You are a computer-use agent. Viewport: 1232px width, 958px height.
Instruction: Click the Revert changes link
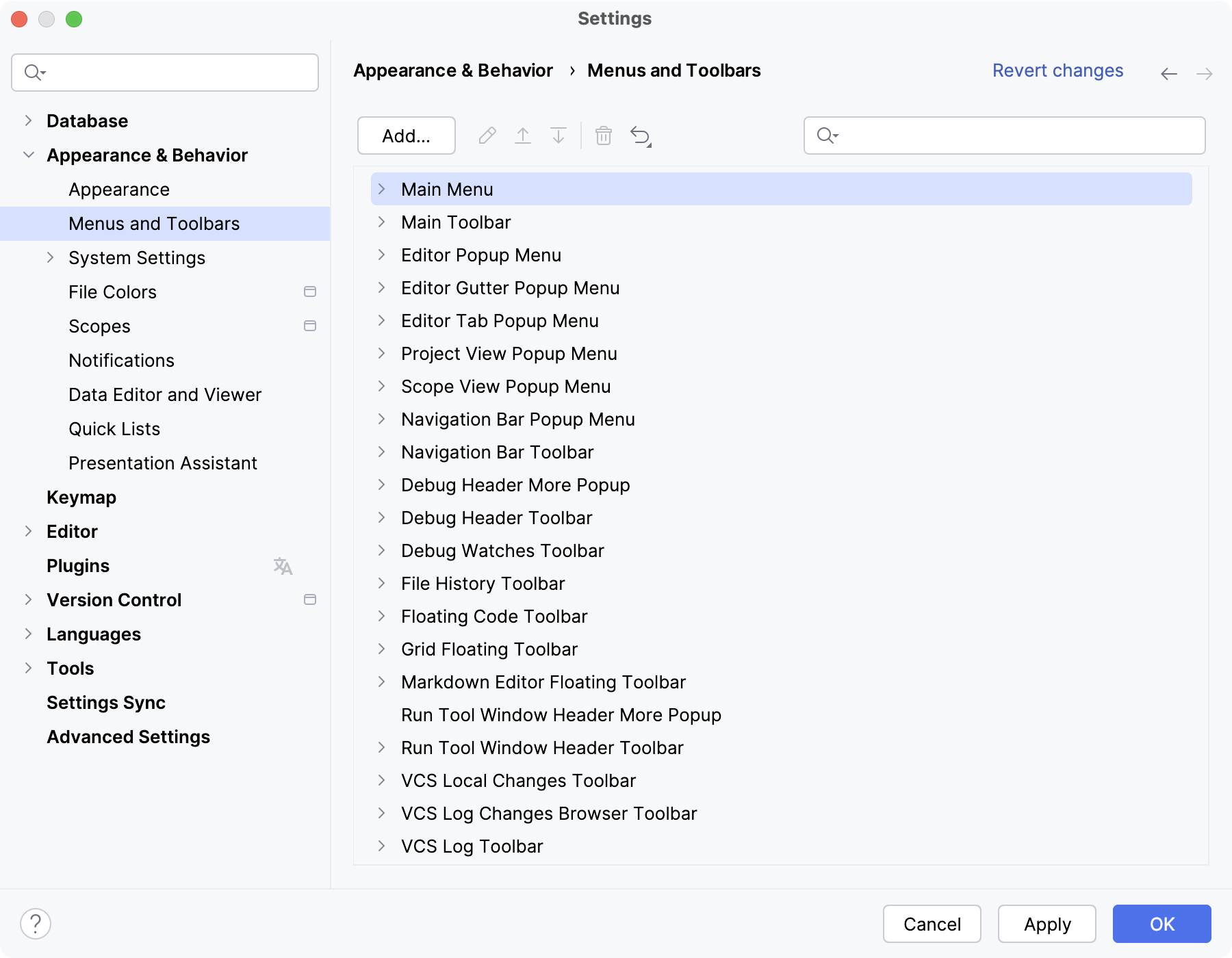click(1057, 70)
